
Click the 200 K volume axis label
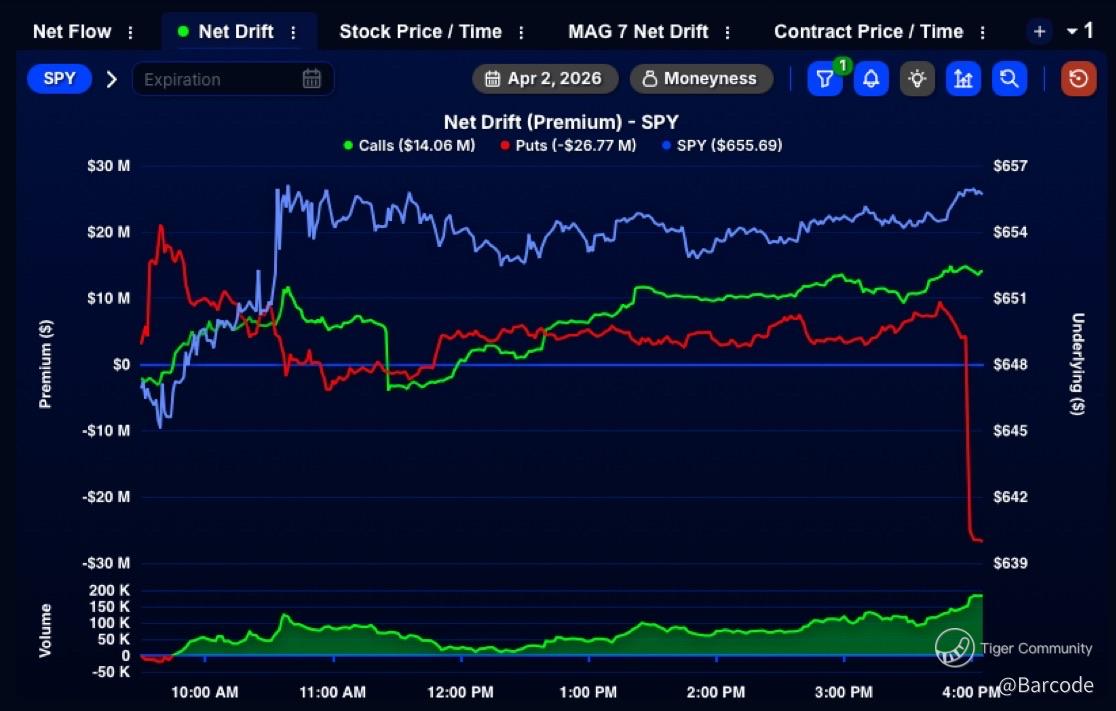pyautogui.click(x=110, y=590)
